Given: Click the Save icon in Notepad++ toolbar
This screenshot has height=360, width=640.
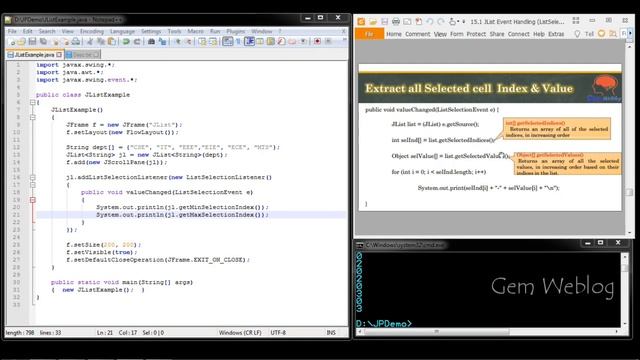Looking at the screenshot, I should (x=32, y=41).
